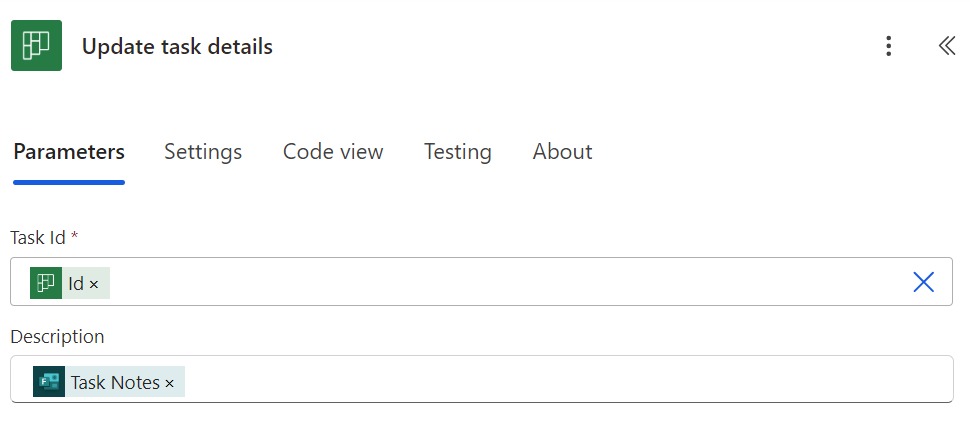Click empty space in Description field

pos(560,380)
